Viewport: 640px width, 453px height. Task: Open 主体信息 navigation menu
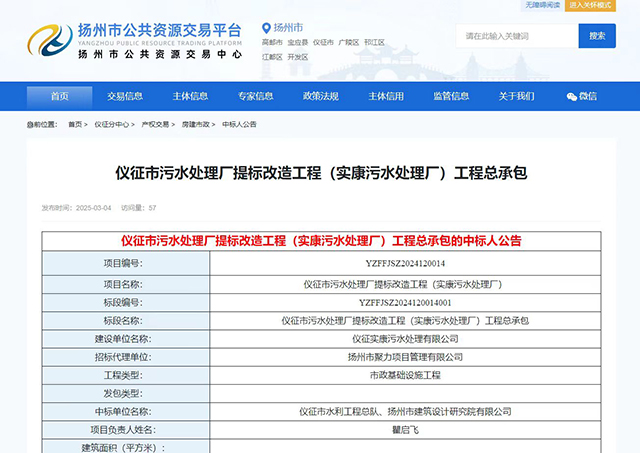190,96
